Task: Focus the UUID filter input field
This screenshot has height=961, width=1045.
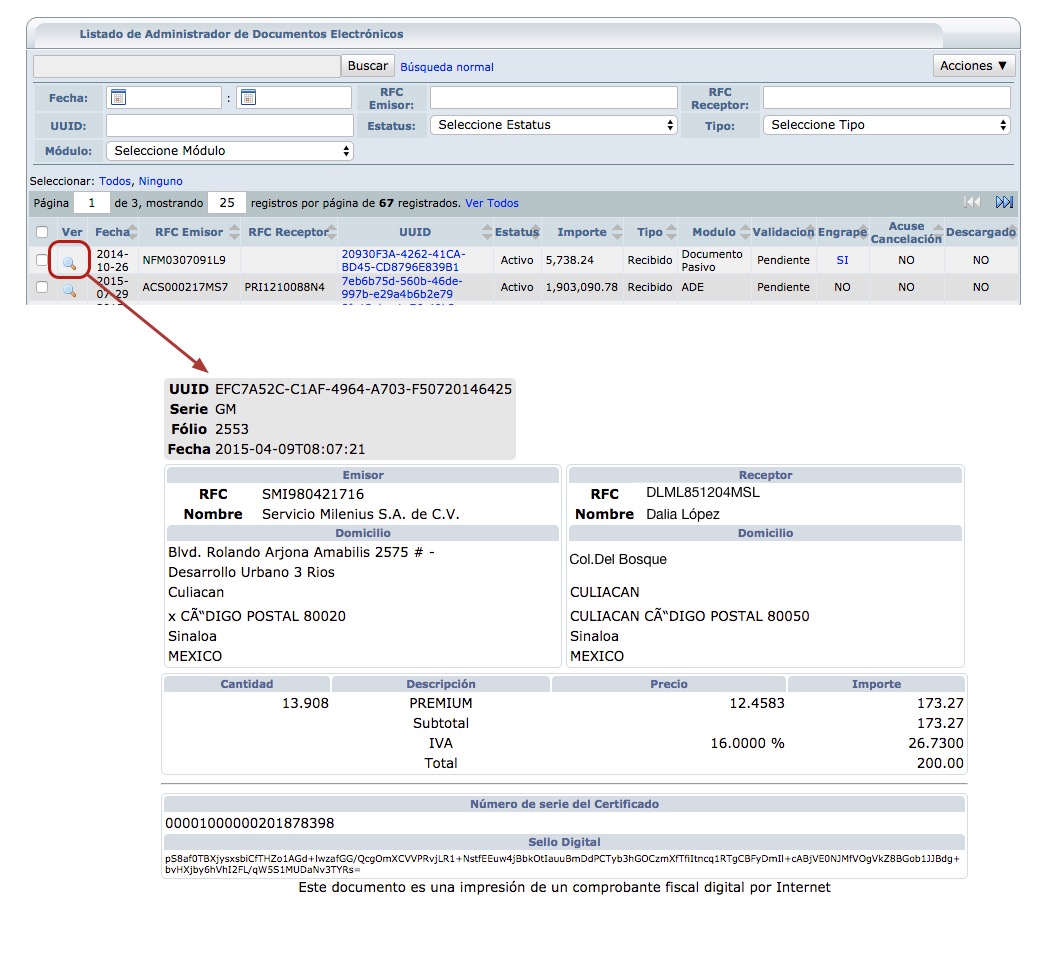Action: click(x=229, y=125)
